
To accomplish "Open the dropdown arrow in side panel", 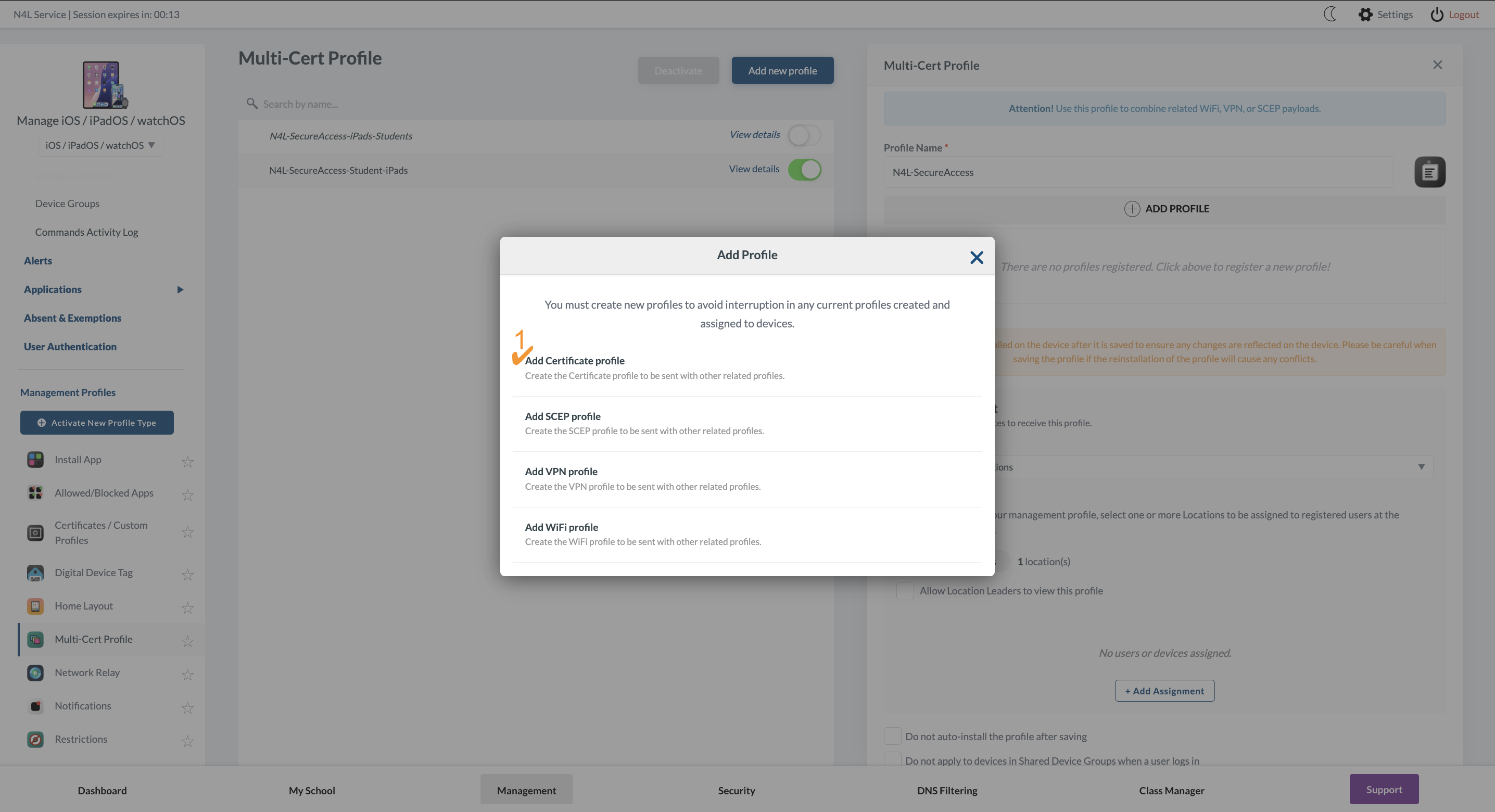I will point(1421,467).
